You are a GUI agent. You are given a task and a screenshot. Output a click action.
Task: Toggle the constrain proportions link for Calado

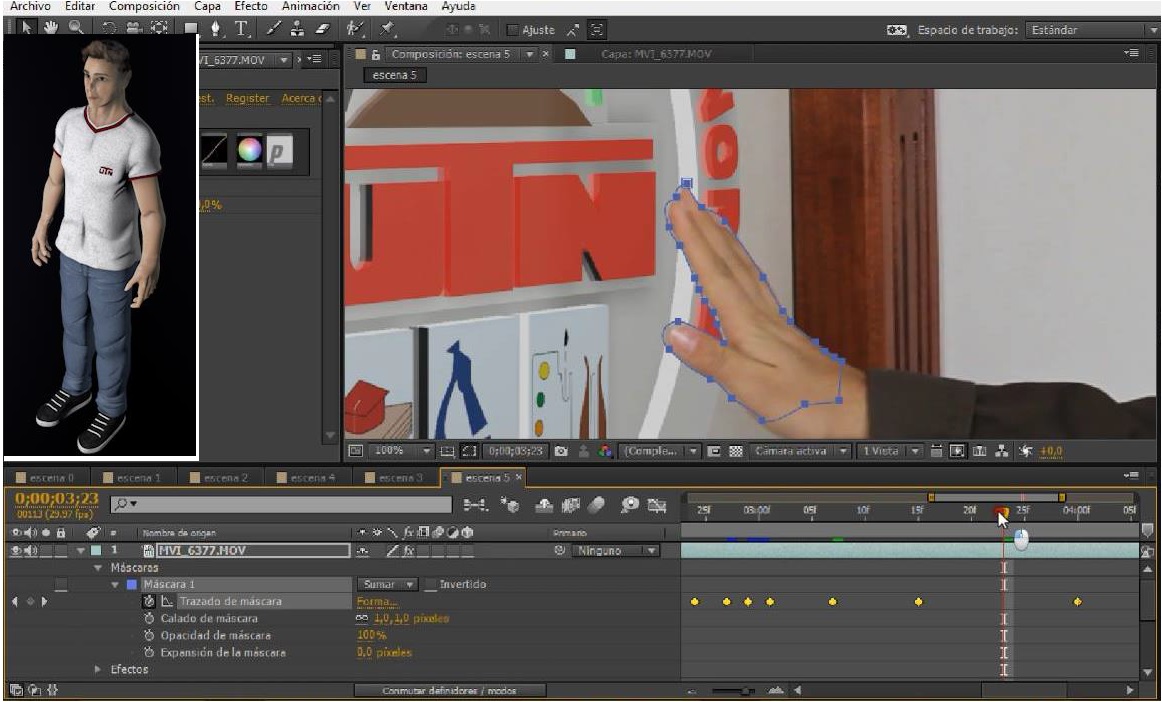point(362,618)
